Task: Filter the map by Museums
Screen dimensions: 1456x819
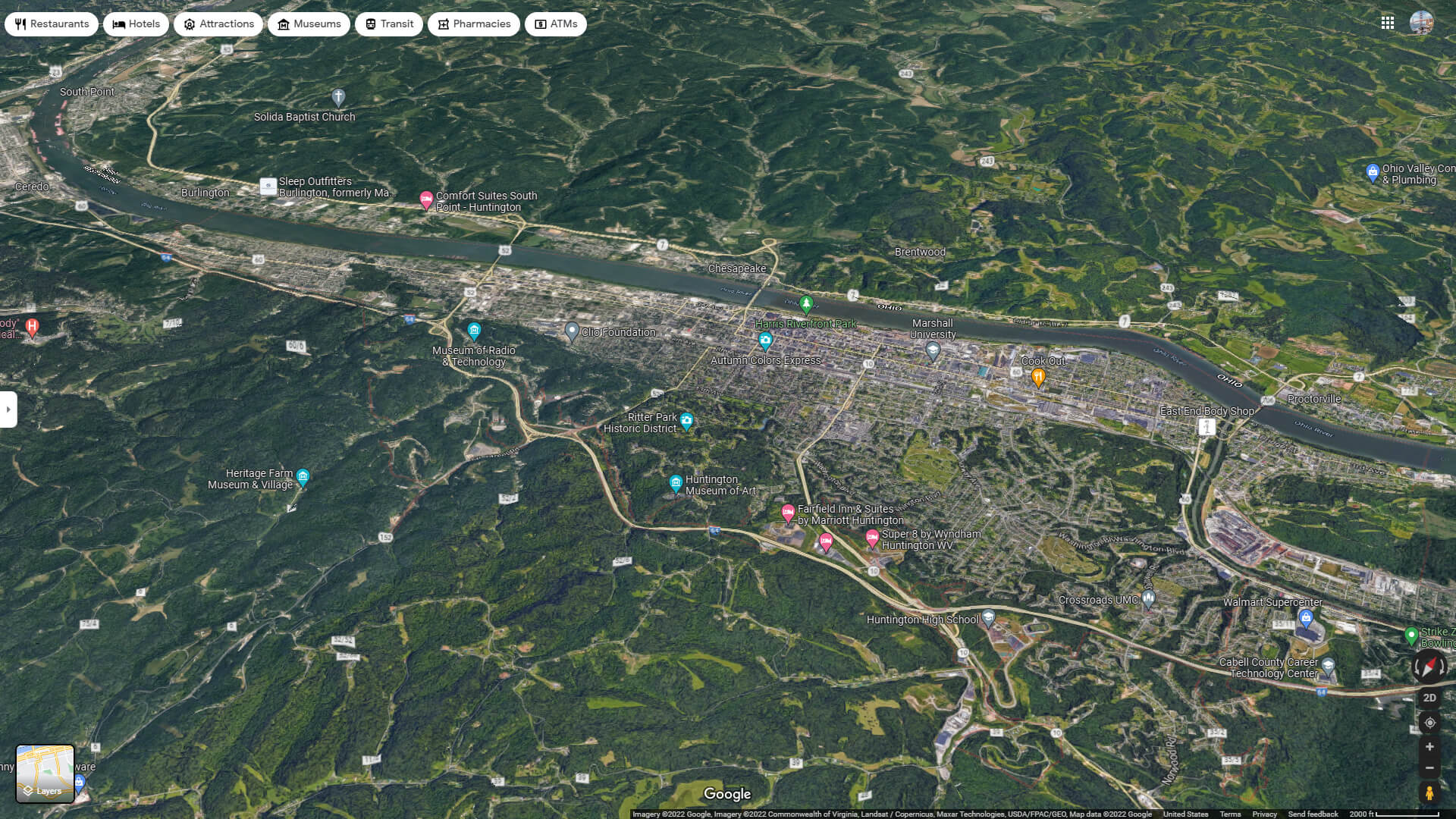Action: (309, 24)
